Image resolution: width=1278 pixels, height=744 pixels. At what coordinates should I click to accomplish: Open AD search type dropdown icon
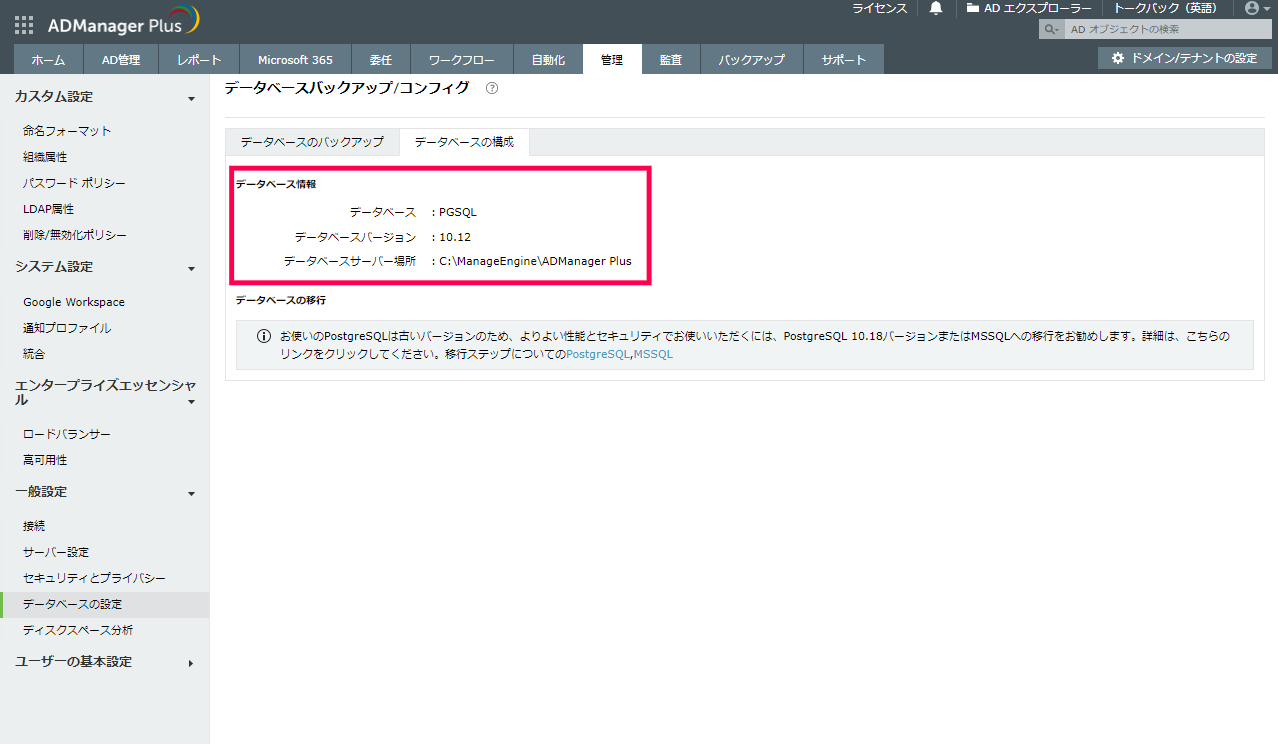(x=1052, y=30)
